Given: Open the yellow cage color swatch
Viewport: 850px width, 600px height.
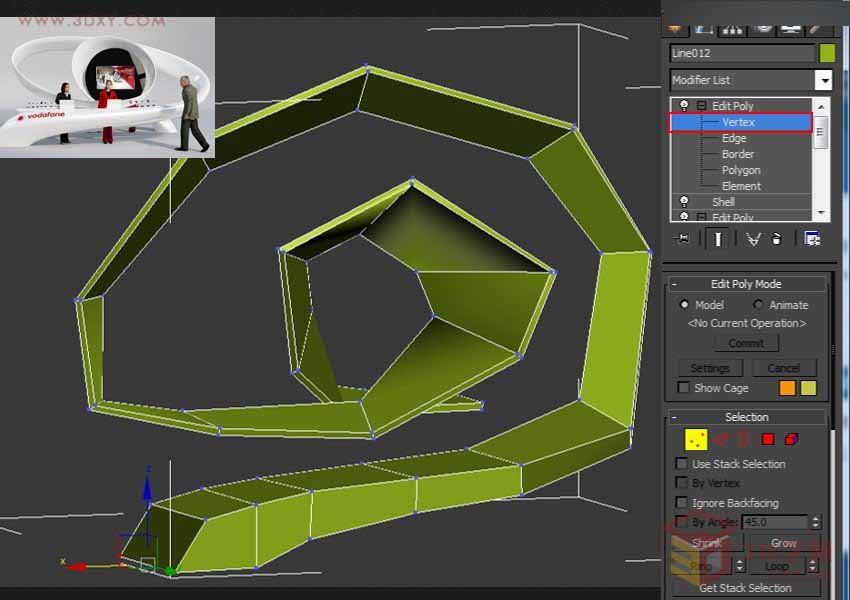Looking at the screenshot, I should click(808, 388).
